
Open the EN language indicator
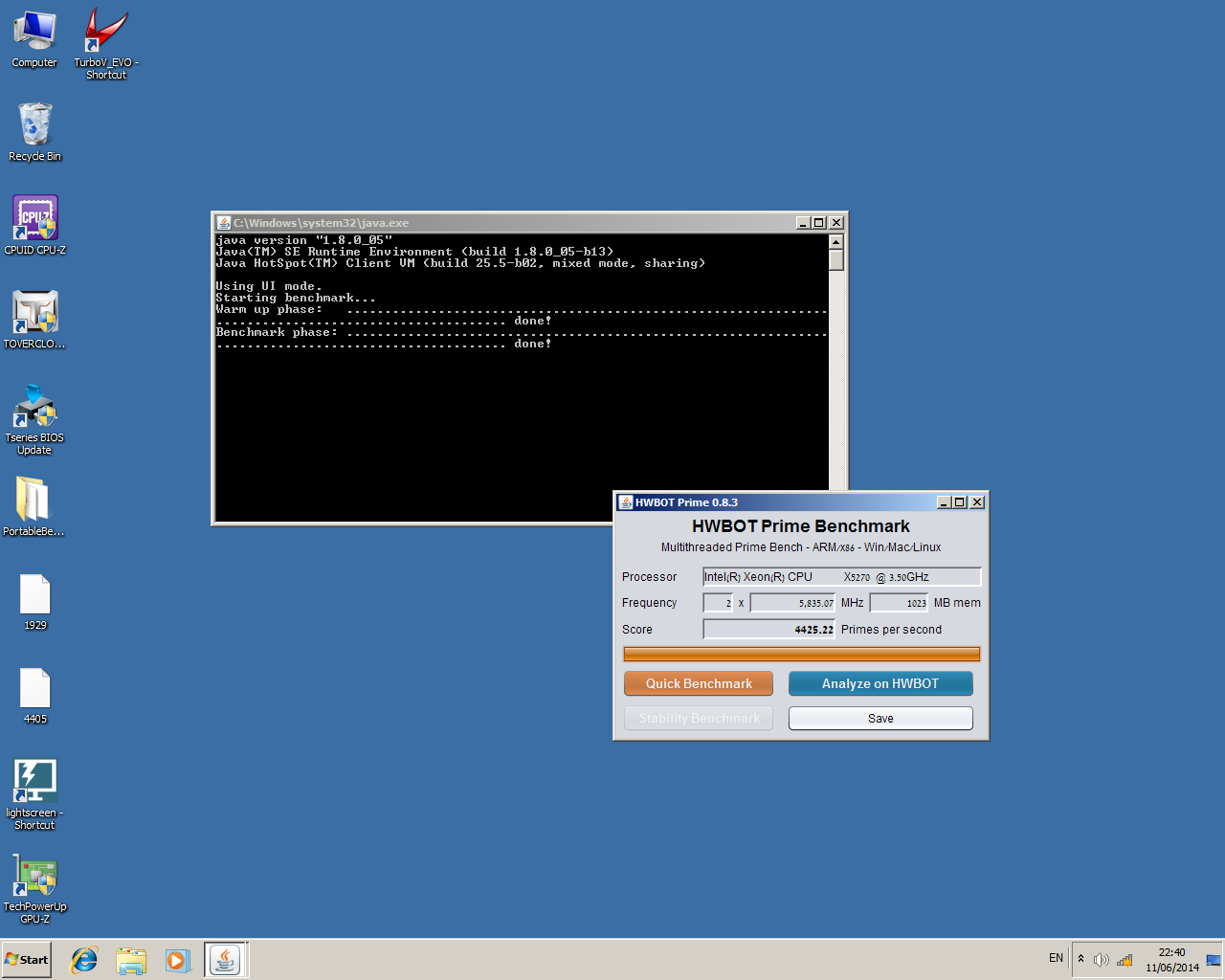click(x=1056, y=958)
